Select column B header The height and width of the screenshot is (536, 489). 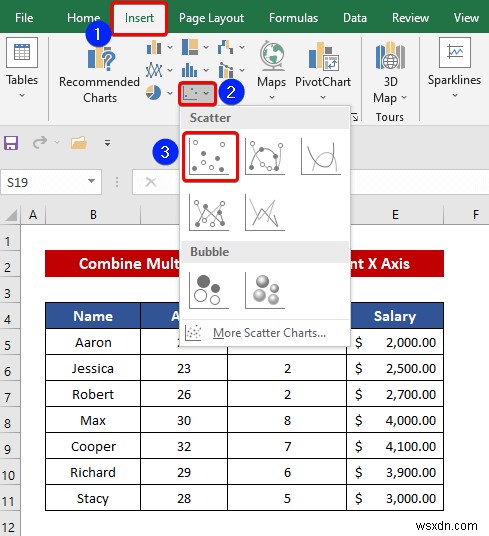[x=93, y=215]
